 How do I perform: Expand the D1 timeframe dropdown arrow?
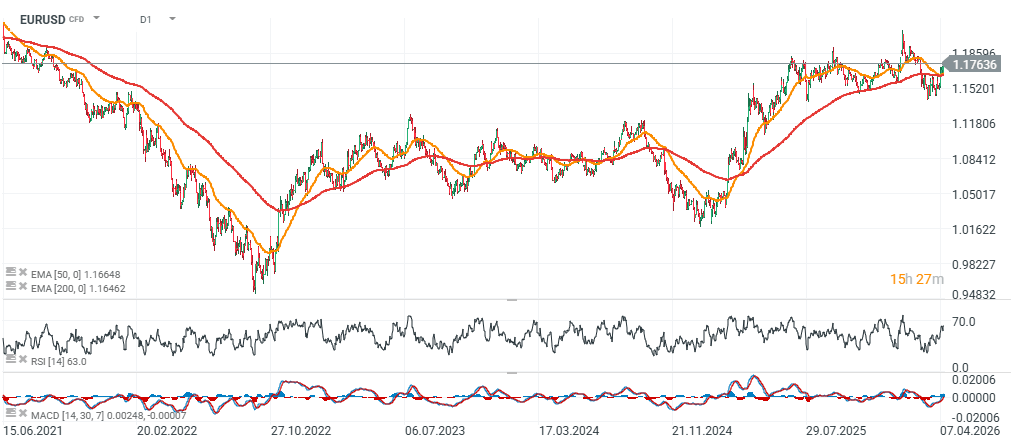(172, 18)
